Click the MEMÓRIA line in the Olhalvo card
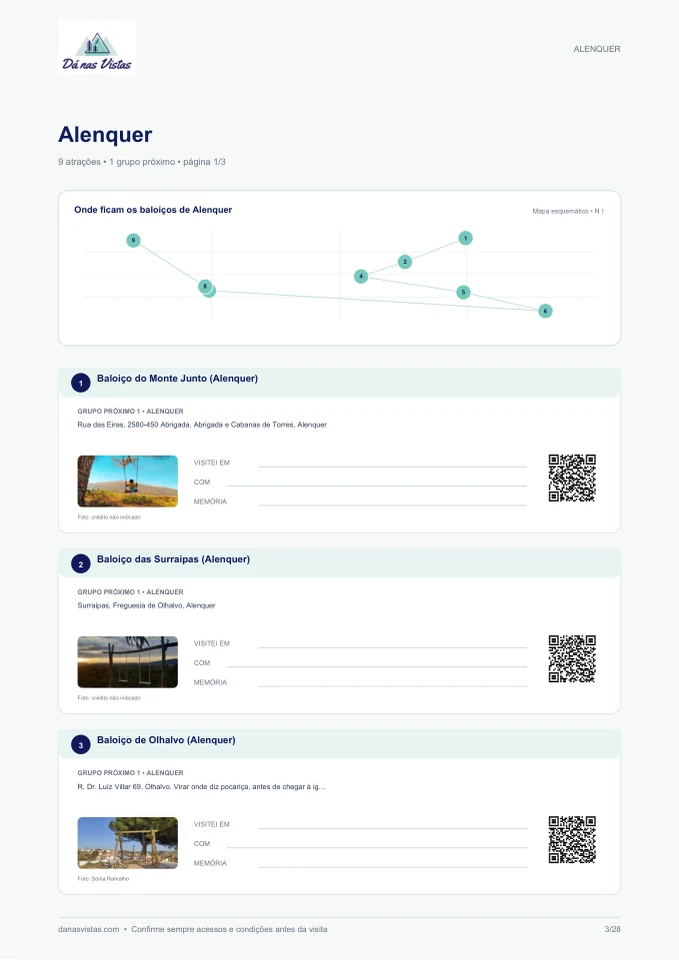This screenshot has height=960, width=679. [x=392, y=867]
